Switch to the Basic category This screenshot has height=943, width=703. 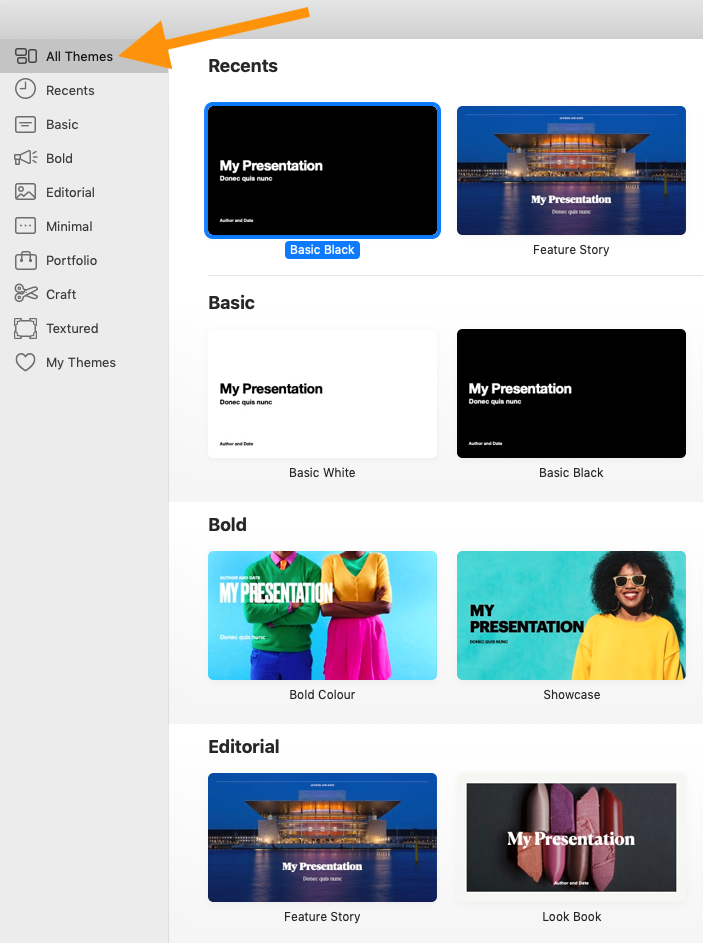pyautogui.click(x=63, y=124)
